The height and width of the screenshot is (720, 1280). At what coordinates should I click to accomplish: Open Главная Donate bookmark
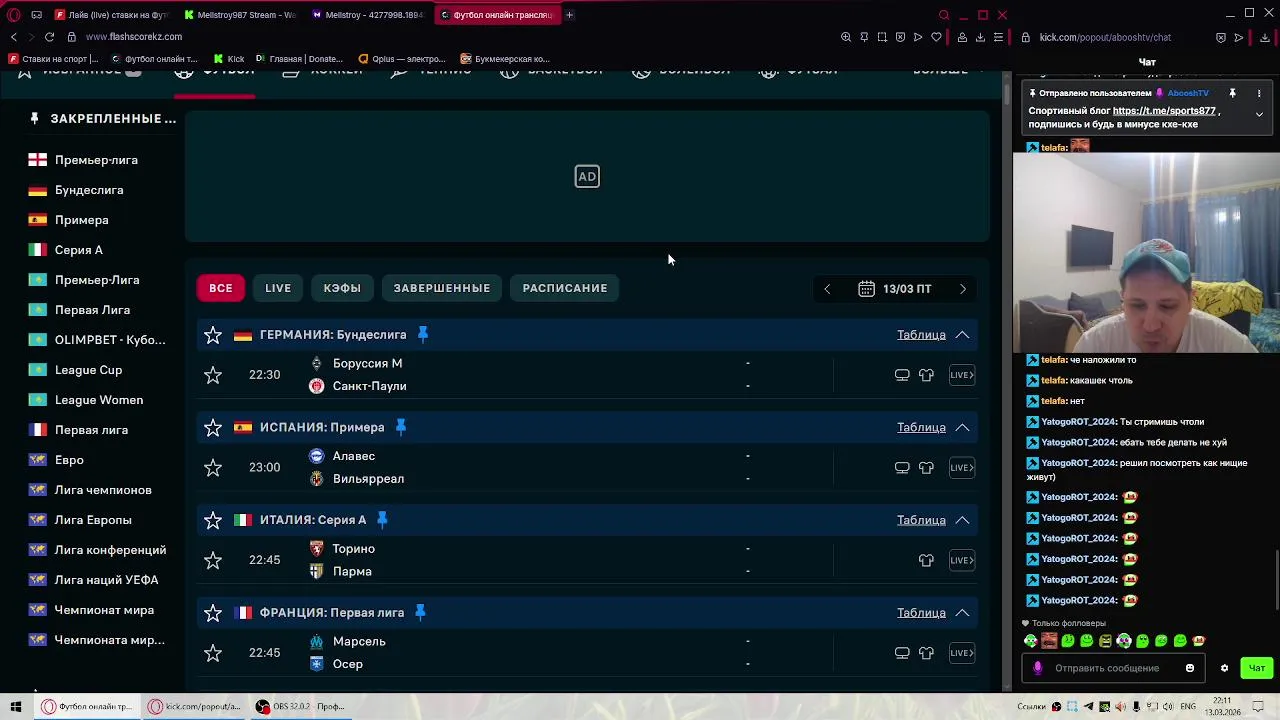pyautogui.click(x=298, y=59)
